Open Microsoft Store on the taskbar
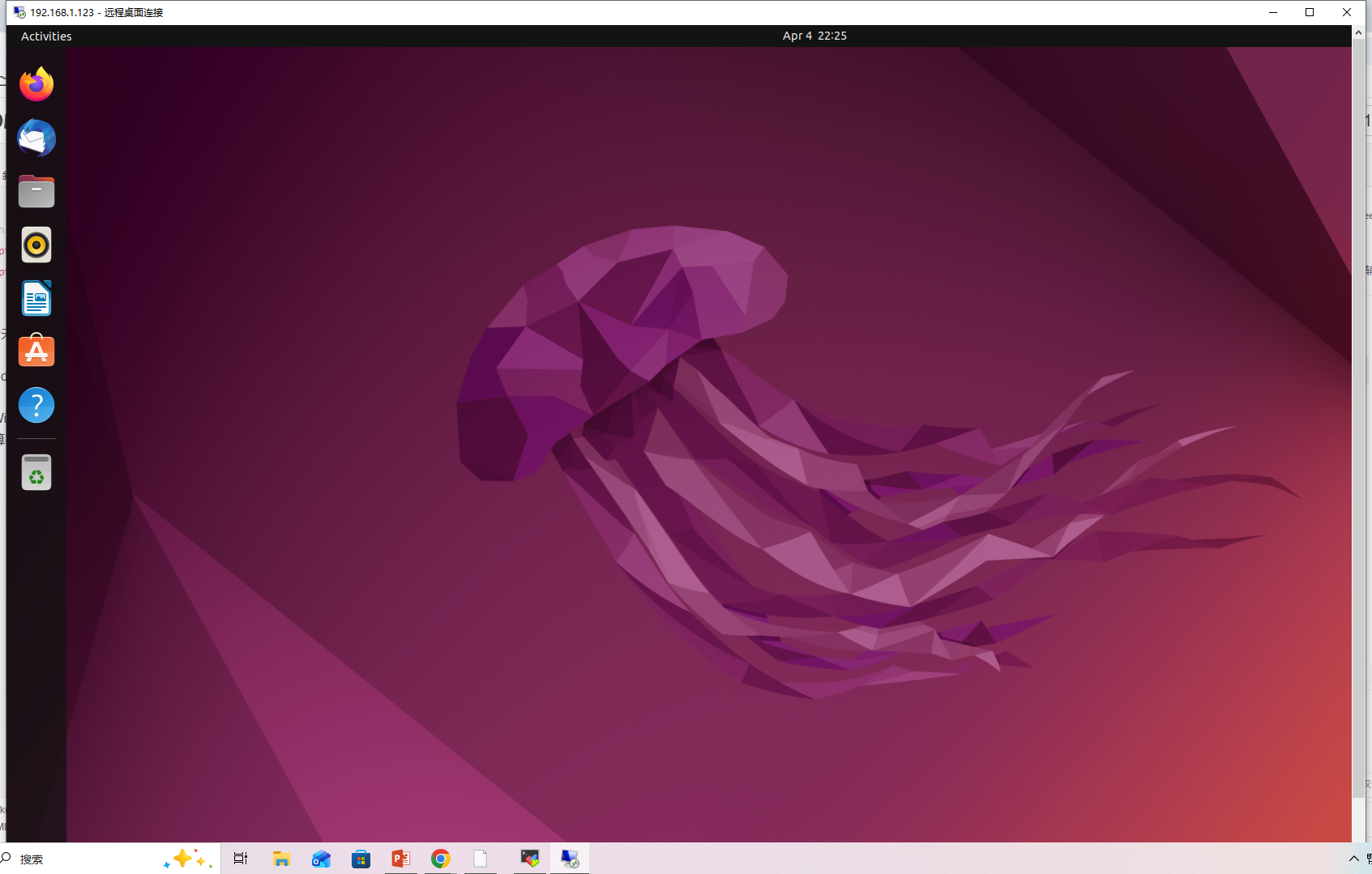 click(x=361, y=859)
